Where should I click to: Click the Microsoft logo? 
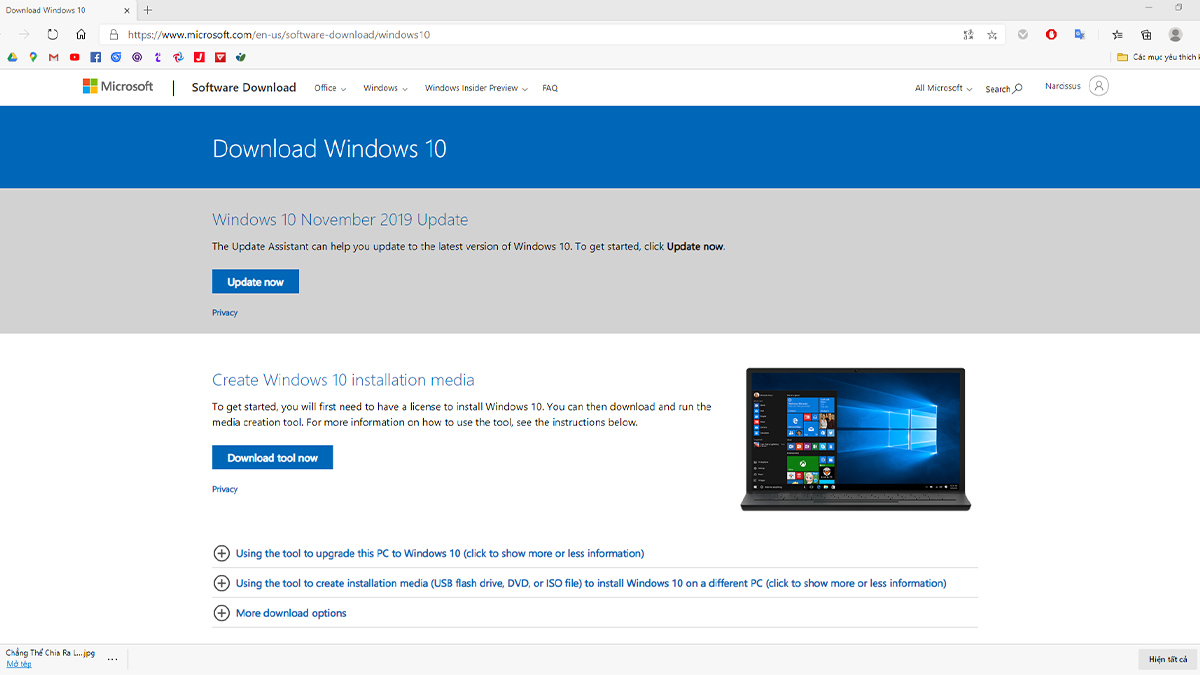coord(118,87)
